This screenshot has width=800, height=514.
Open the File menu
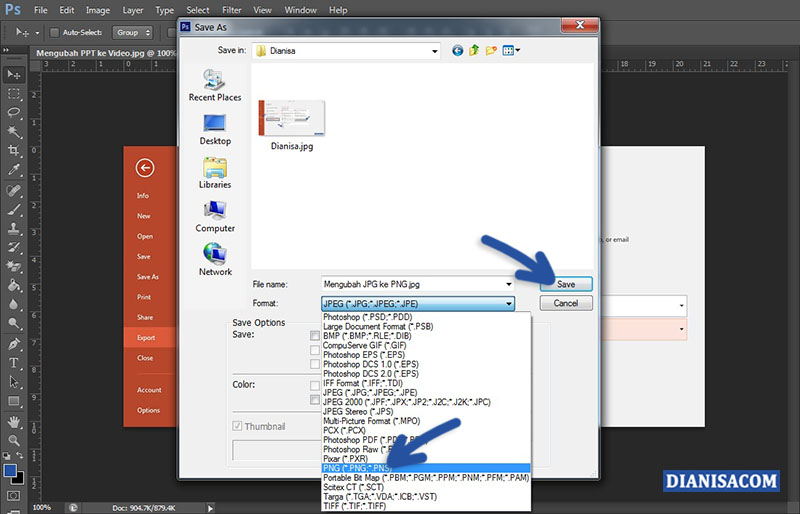click(40, 10)
